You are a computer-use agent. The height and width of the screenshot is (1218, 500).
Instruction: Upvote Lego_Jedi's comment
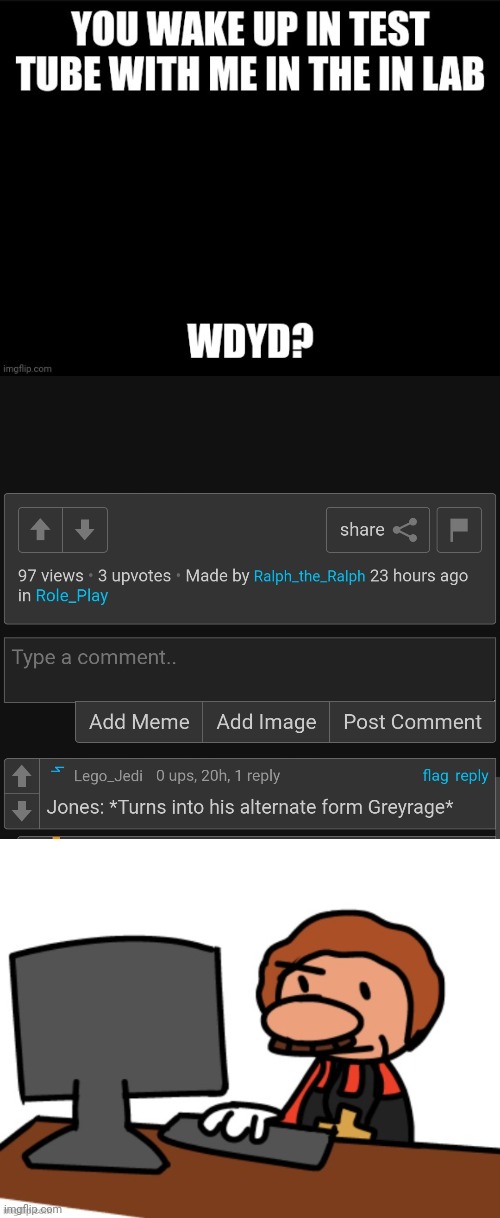click(x=22, y=776)
